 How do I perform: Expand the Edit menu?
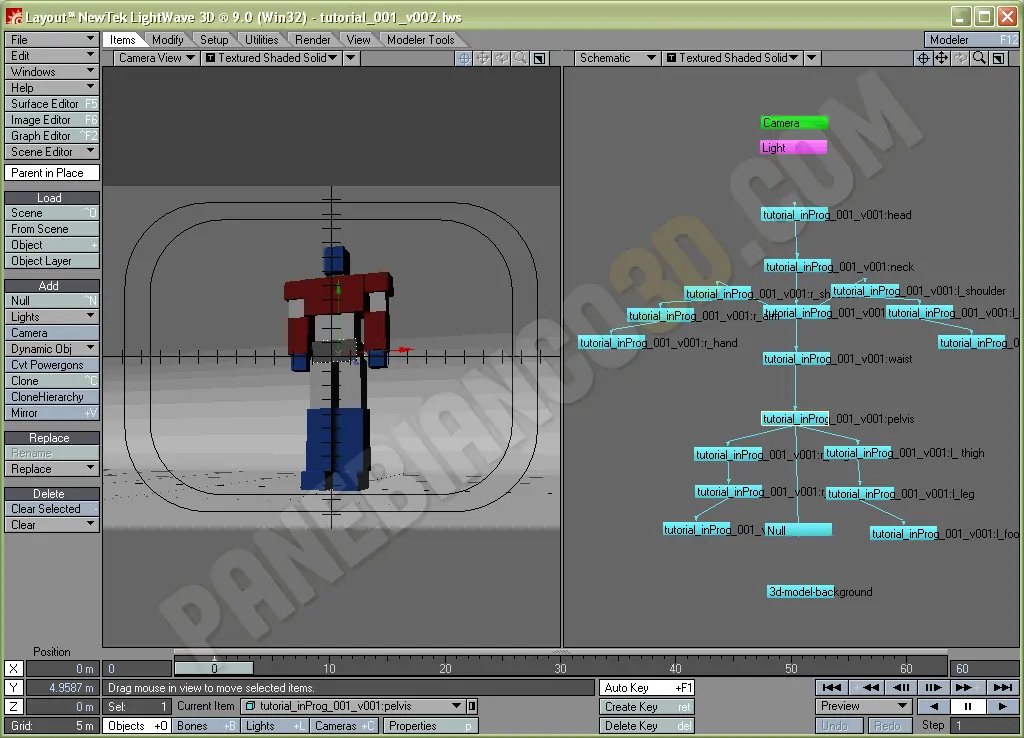(x=52, y=56)
